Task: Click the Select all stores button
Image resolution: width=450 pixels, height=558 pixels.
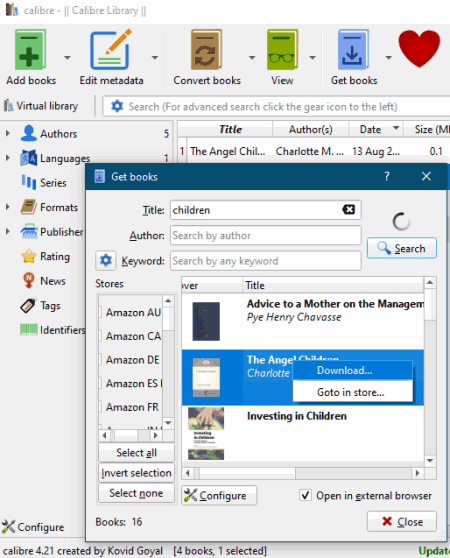Action: 136,453
